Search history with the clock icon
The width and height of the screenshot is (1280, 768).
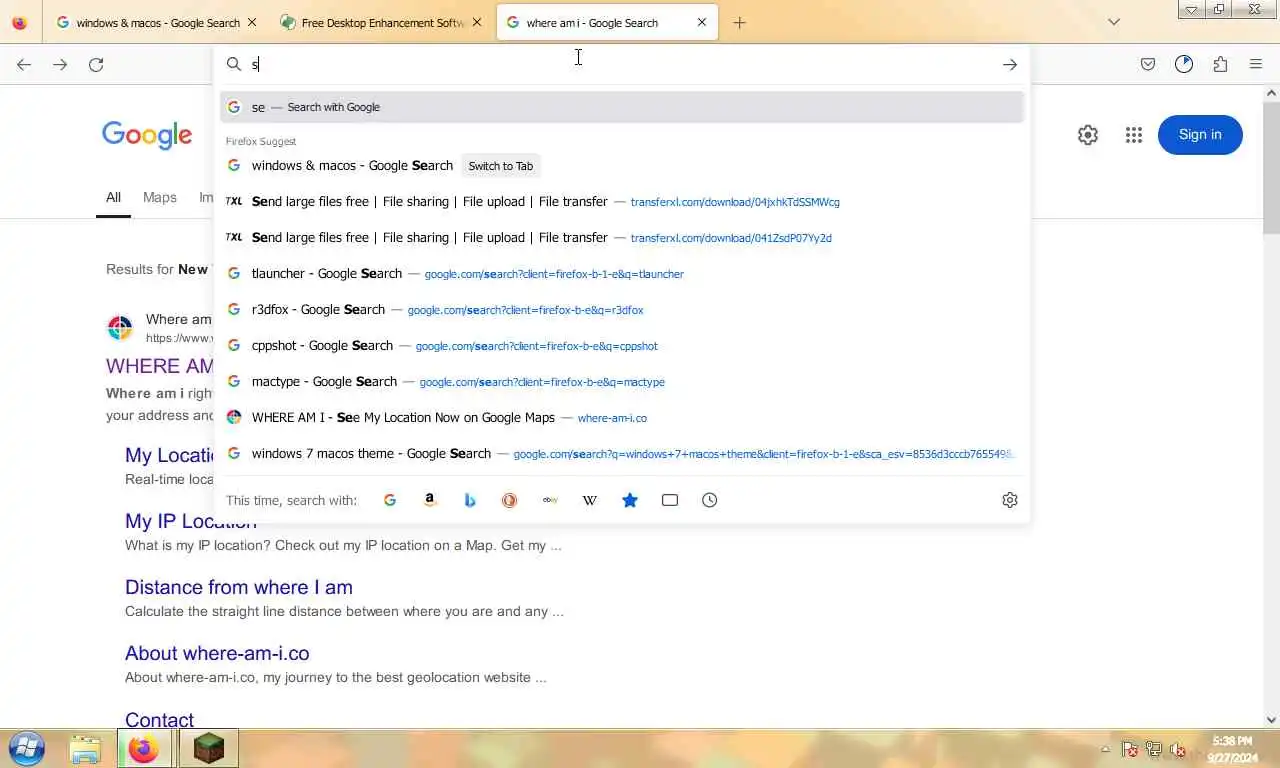click(x=710, y=500)
